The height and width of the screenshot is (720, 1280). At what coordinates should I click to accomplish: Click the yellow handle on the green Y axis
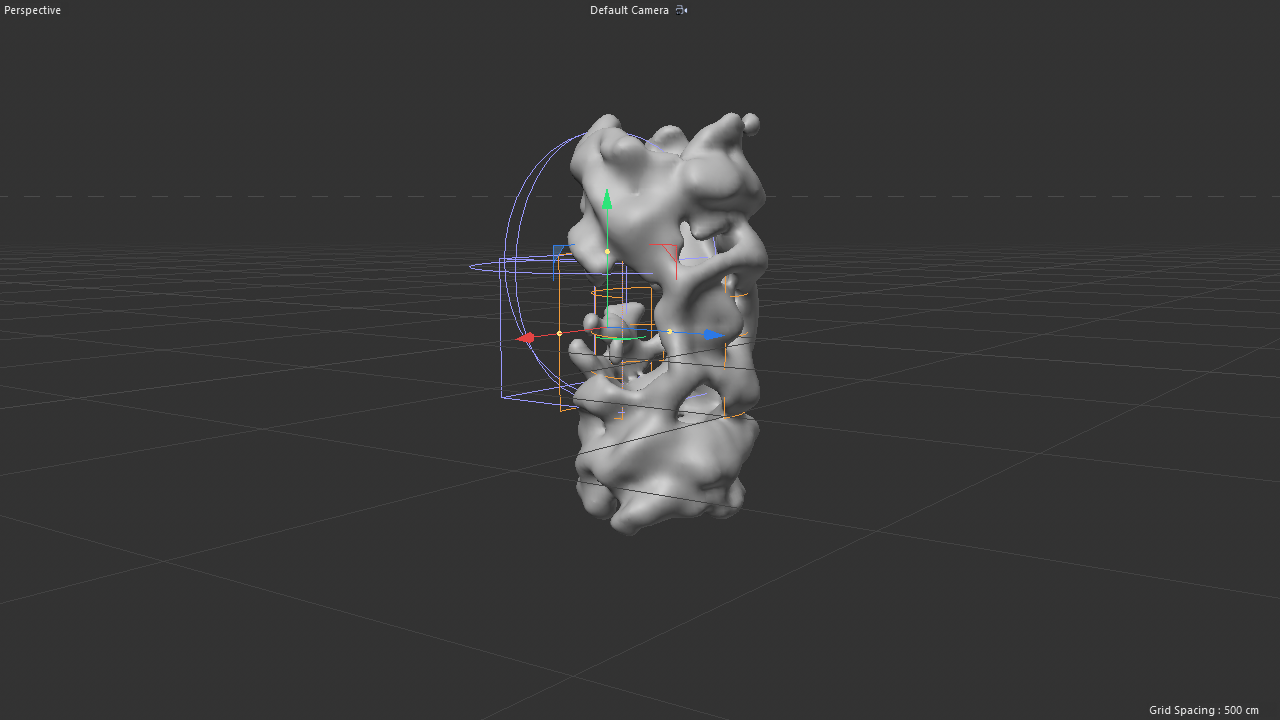(606, 251)
